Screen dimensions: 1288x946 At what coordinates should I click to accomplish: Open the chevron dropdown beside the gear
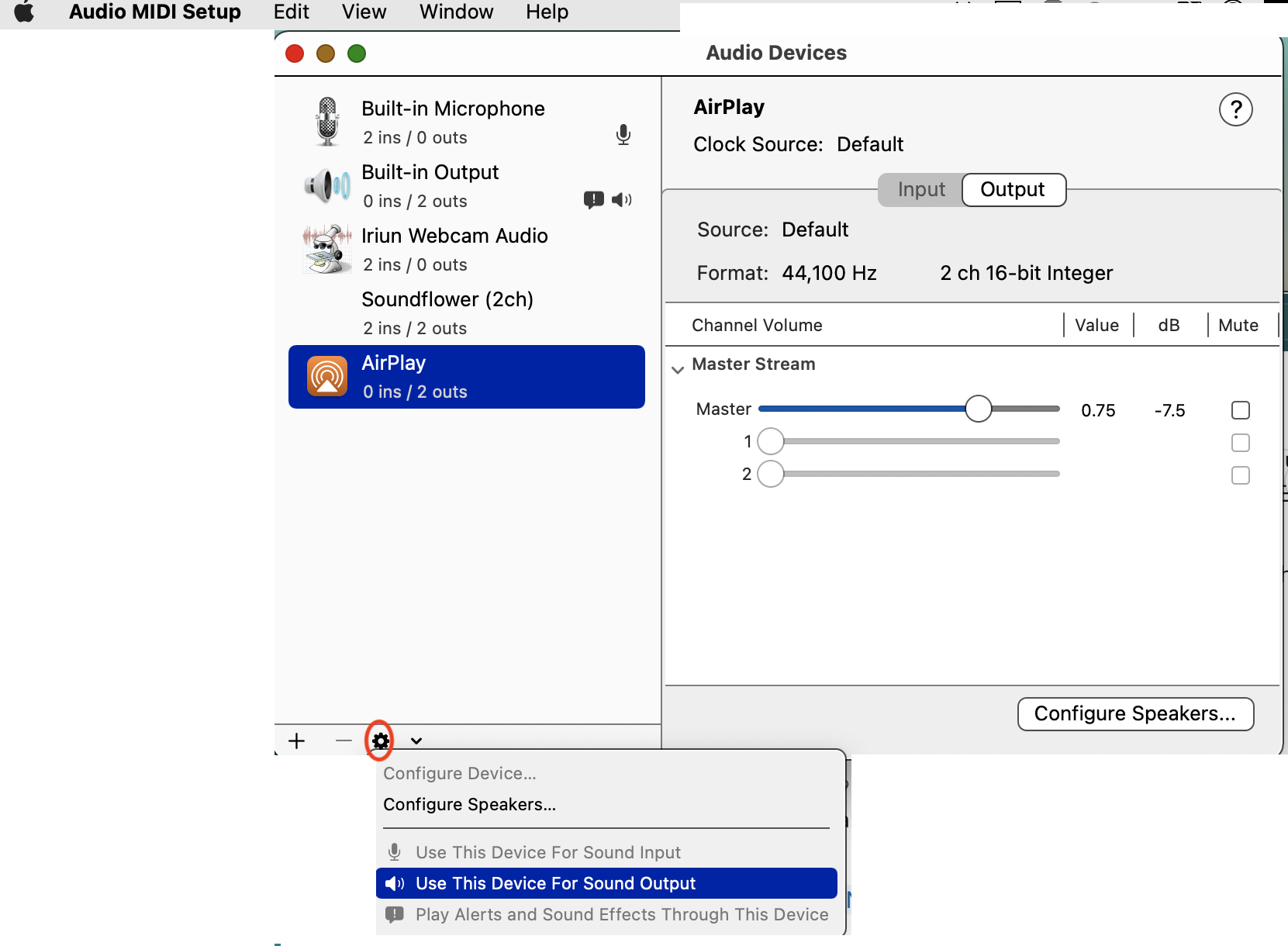[x=416, y=741]
